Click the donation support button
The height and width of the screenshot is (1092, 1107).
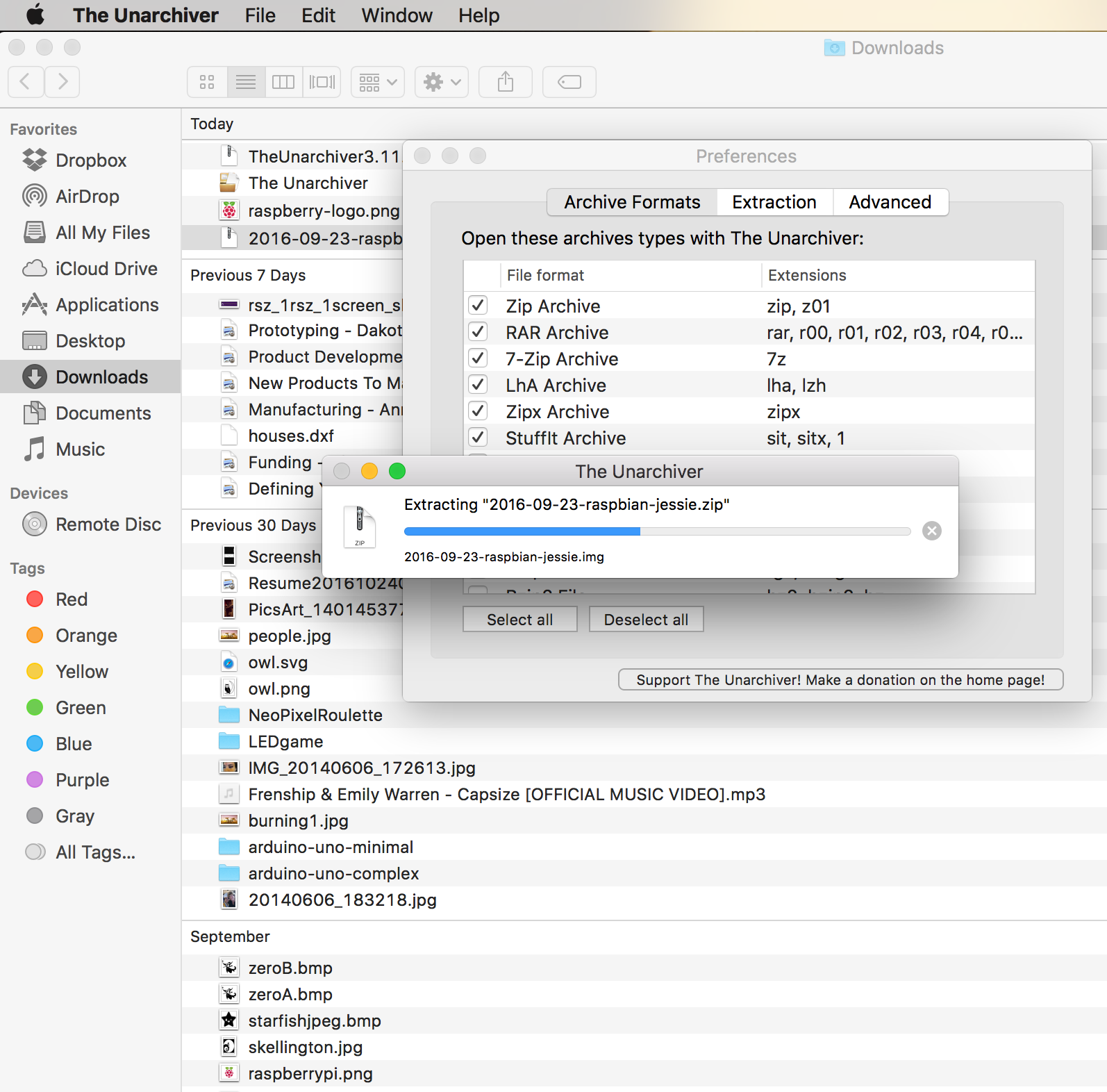click(841, 680)
